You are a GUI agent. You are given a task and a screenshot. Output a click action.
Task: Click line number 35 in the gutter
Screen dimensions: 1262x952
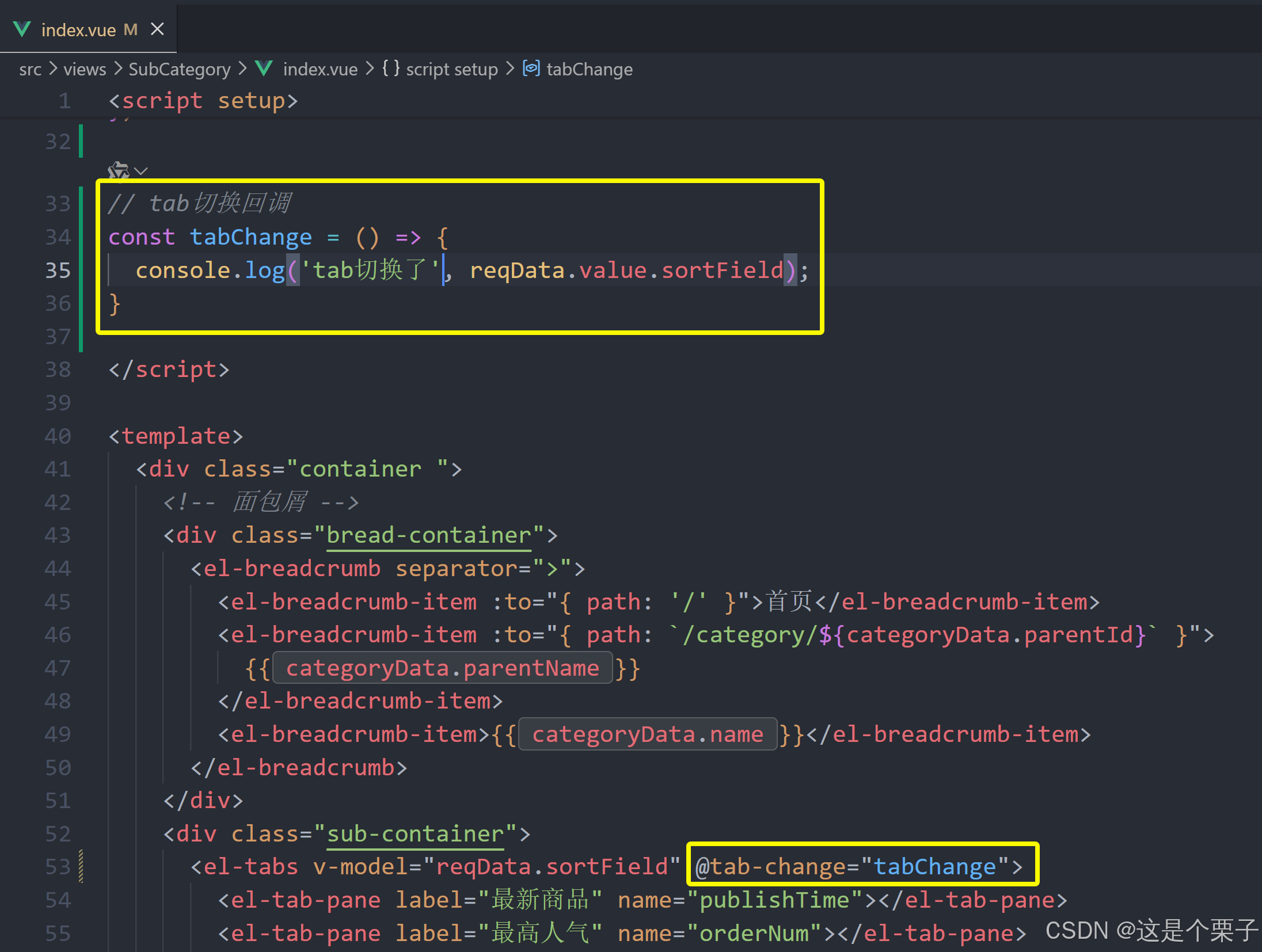click(58, 270)
